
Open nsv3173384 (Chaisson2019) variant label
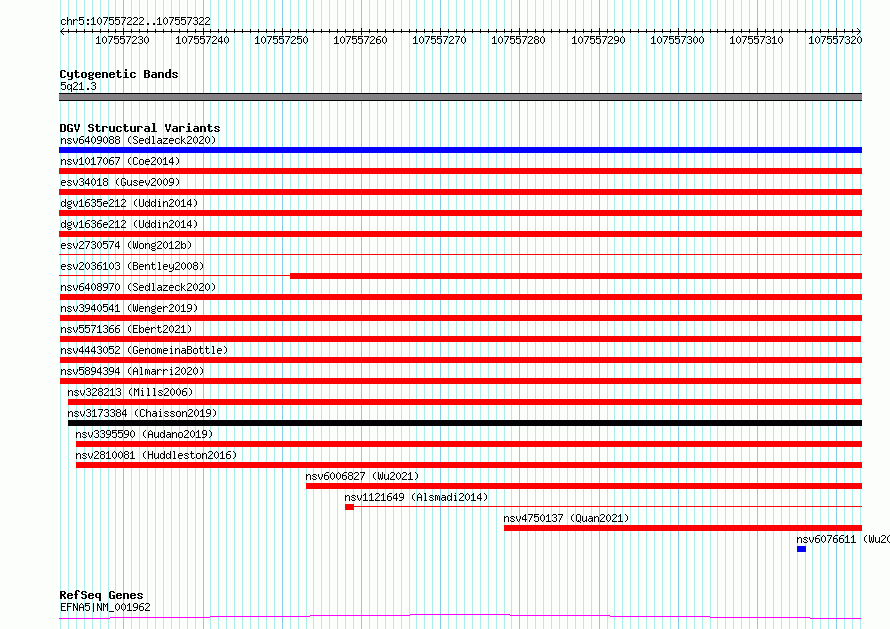(x=142, y=413)
